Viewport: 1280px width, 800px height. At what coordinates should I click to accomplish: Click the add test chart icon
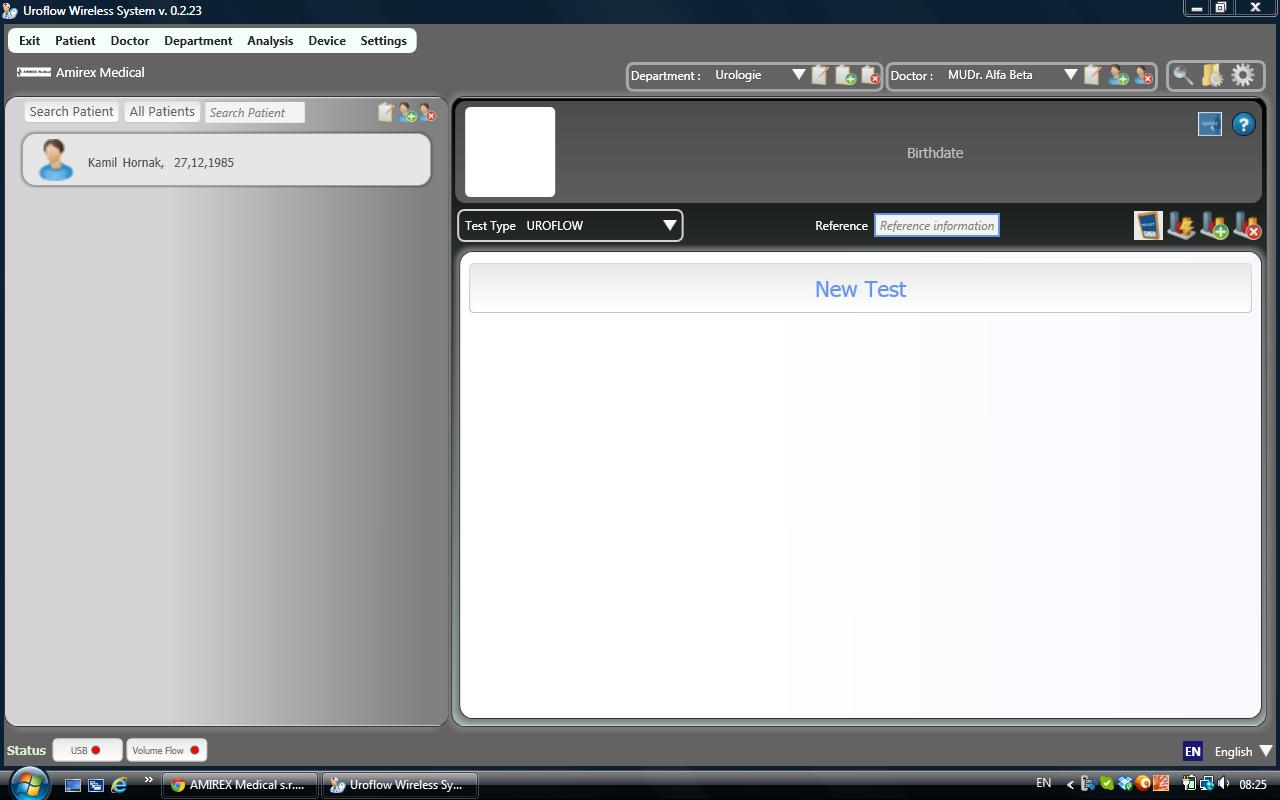[1214, 226]
